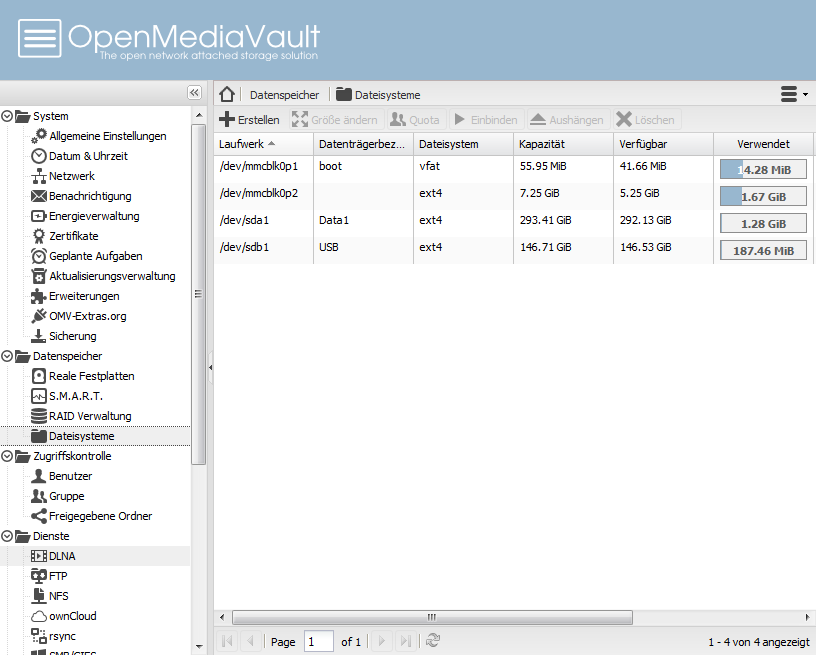Image resolution: width=816 pixels, height=655 pixels.
Task: Click the refresh icon in paging bar
Action: point(432,641)
